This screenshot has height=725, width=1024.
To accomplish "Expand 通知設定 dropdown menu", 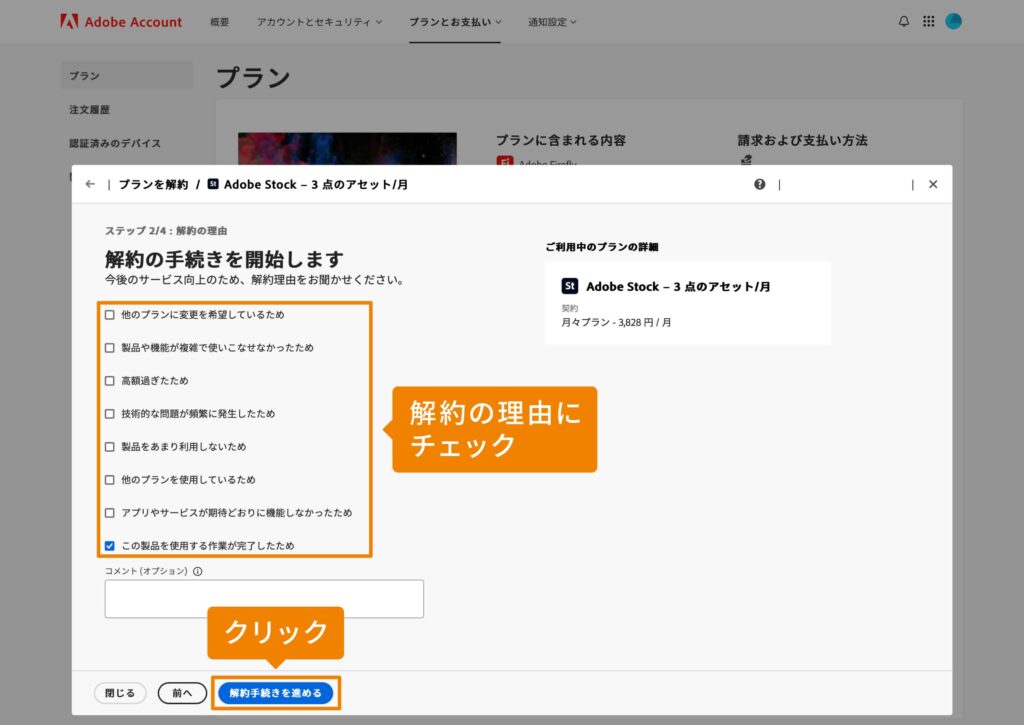I will click(x=552, y=22).
